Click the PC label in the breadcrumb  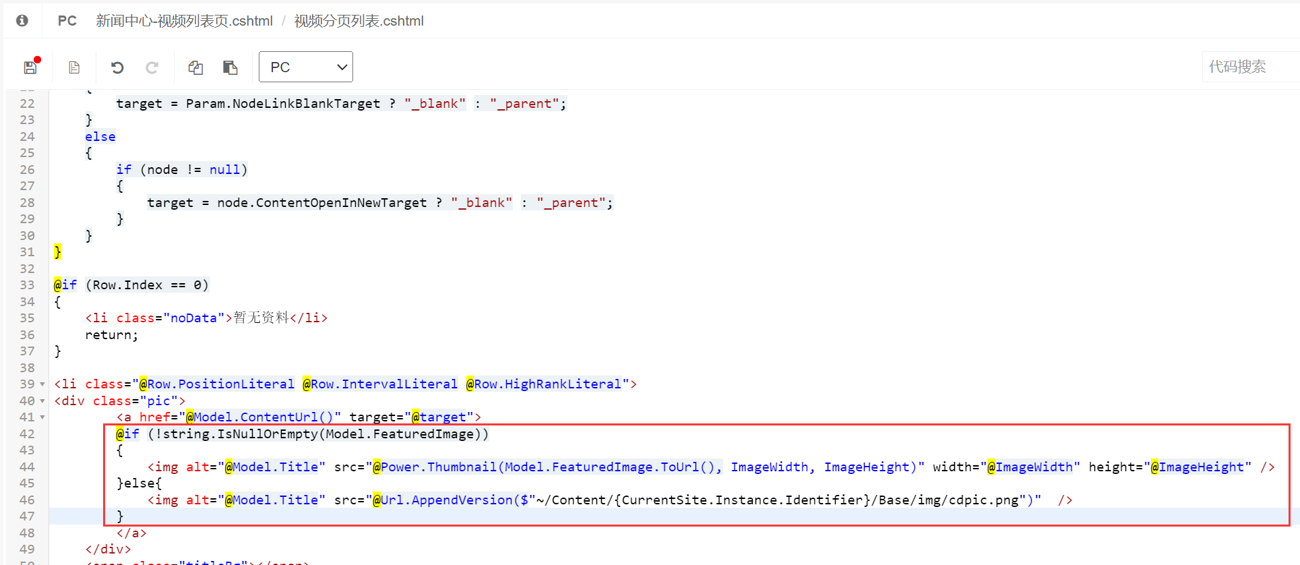[x=67, y=20]
